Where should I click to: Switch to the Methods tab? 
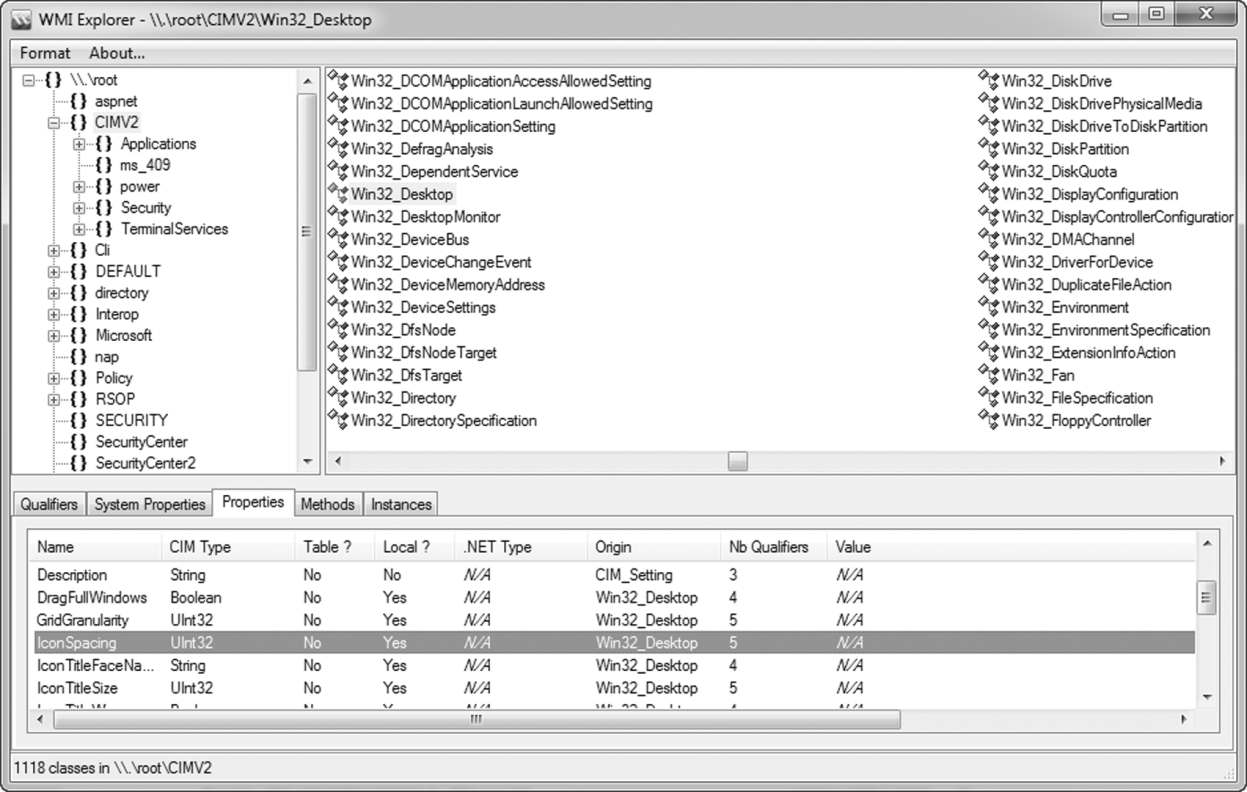[x=327, y=505]
